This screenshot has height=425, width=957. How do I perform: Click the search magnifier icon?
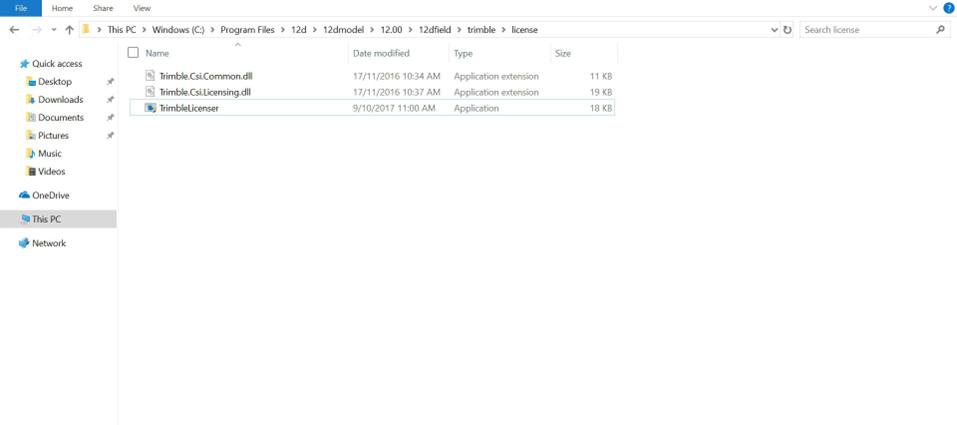(940, 30)
